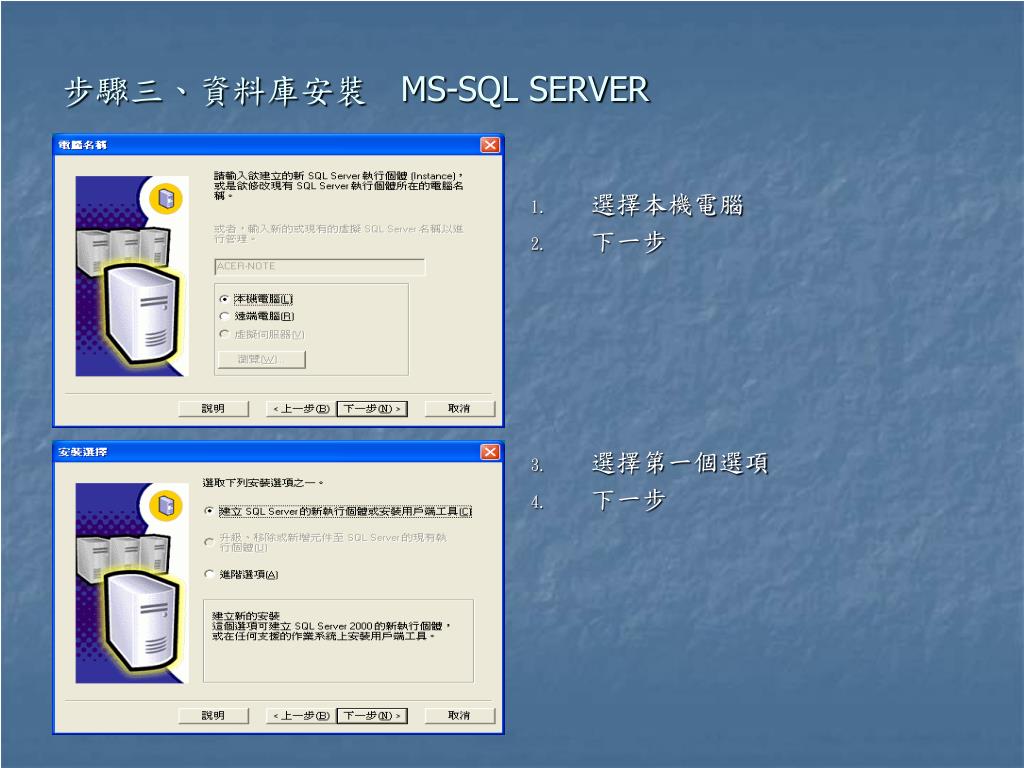Click the yellow computer icon in 安裝選擇 dialog
Viewport: 1024px width, 768px height.
coord(166,505)
